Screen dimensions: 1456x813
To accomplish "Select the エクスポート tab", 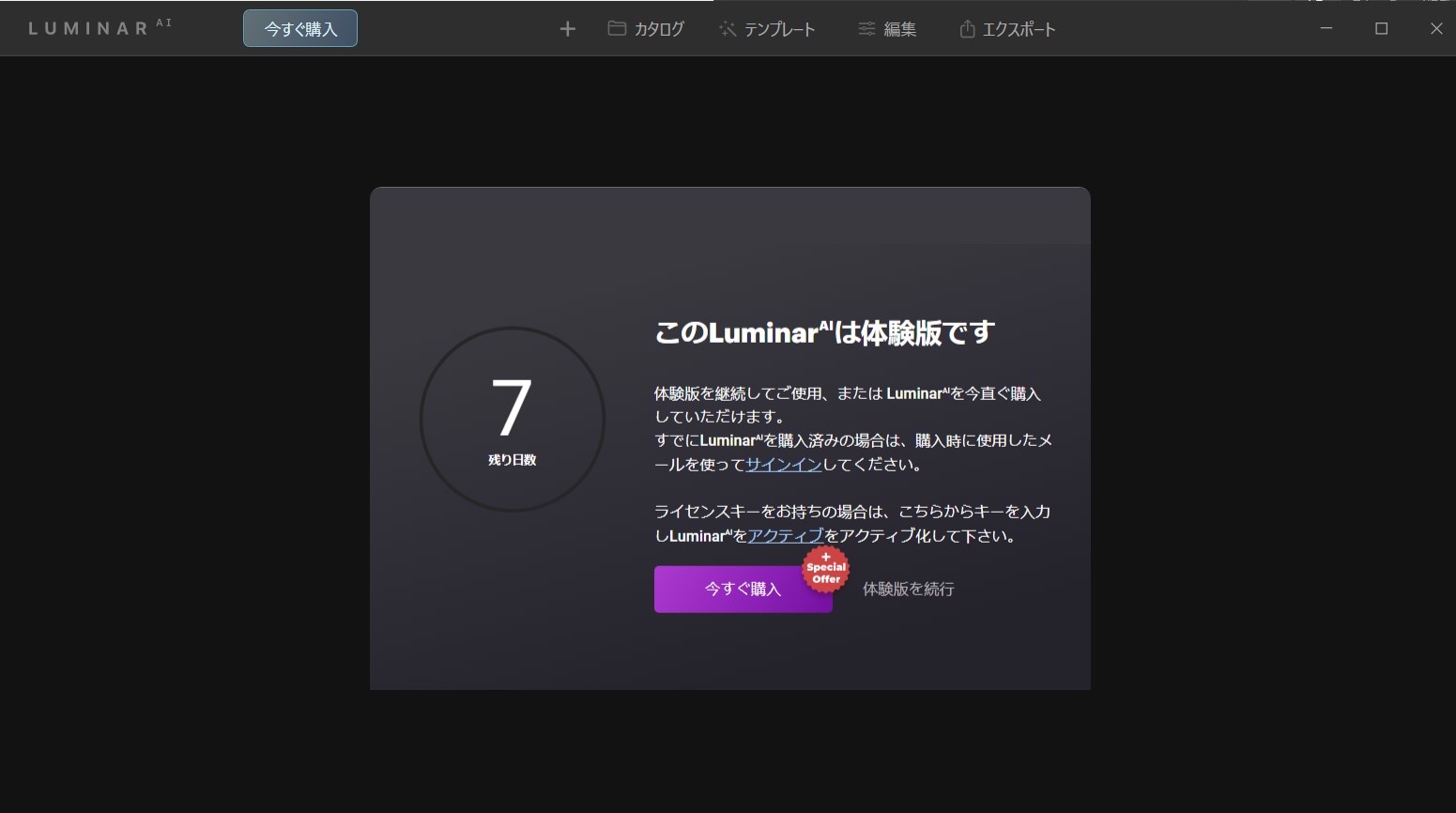I will [1007, 29].
